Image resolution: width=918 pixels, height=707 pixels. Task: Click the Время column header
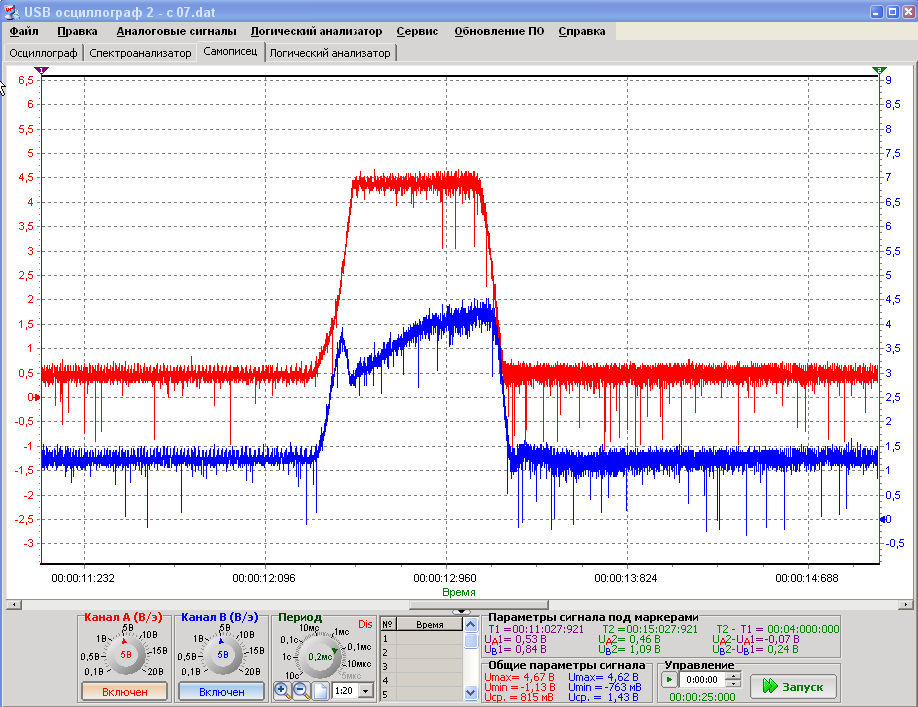point(429,624)
